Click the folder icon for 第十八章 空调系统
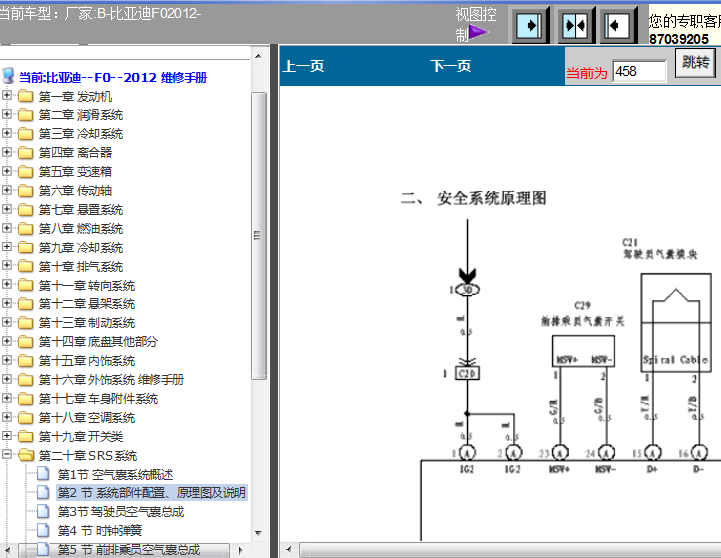721x558 pixels. tap(26, 417)
